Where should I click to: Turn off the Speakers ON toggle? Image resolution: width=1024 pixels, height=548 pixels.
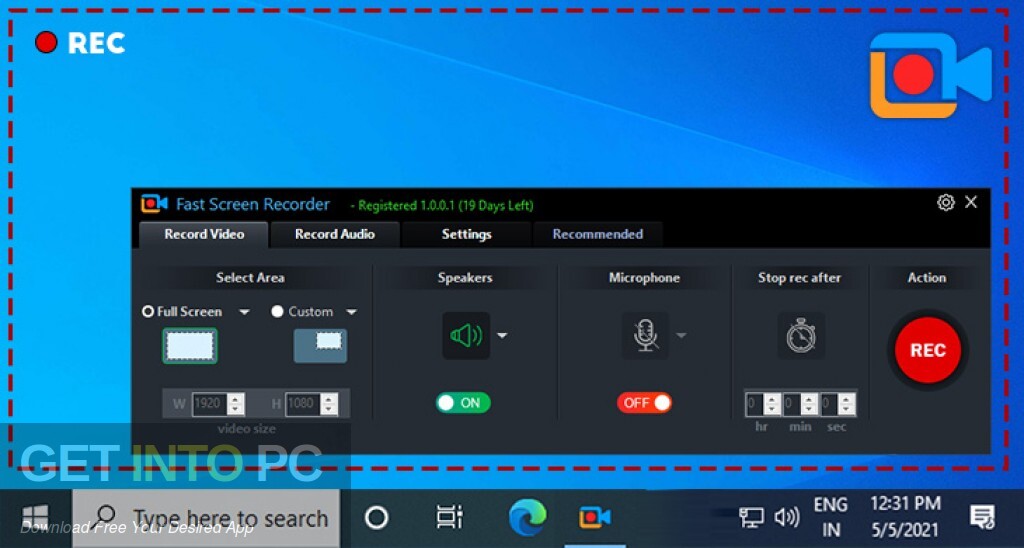[x=463, y=403]
